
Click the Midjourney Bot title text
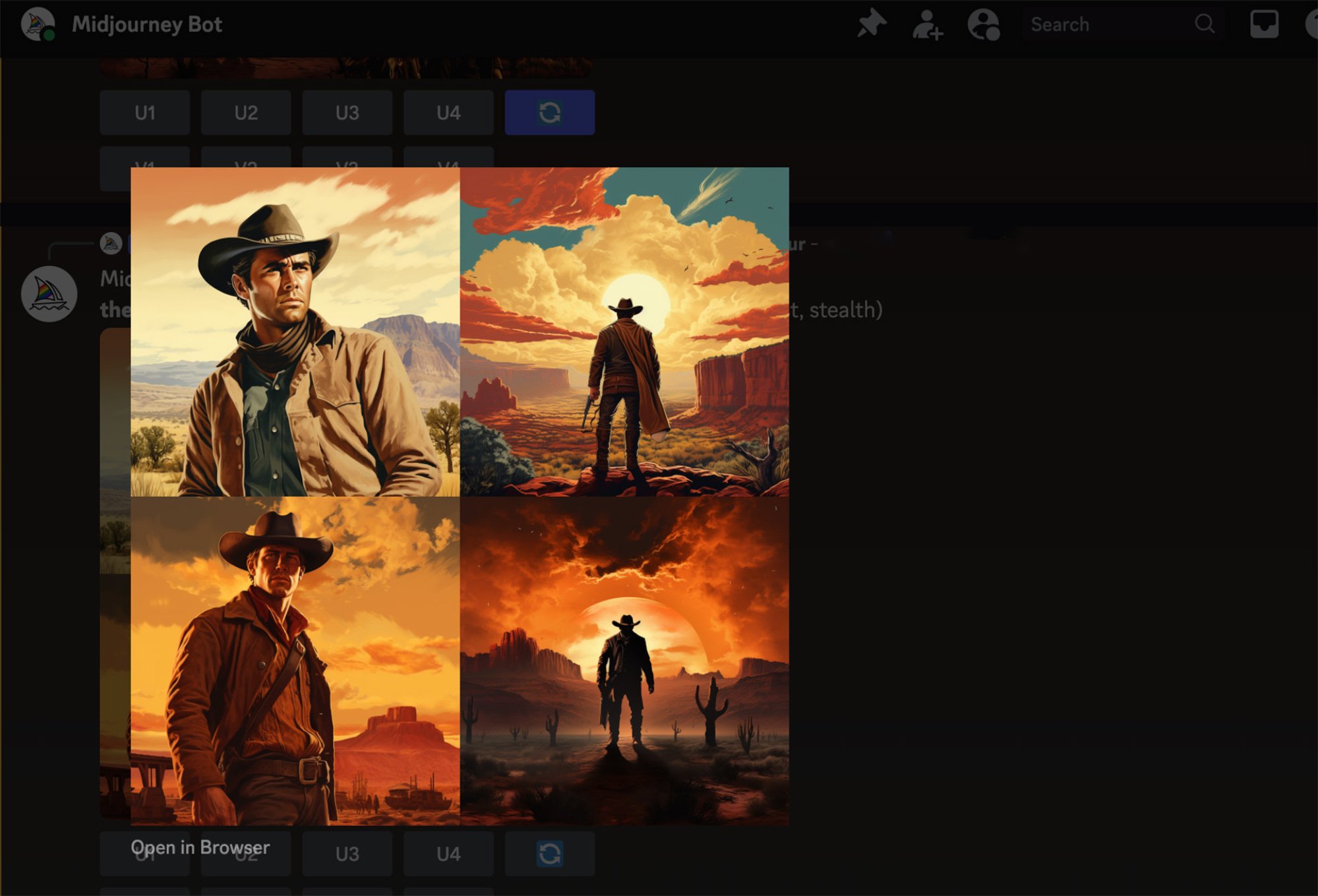click(x=147, y=24)
